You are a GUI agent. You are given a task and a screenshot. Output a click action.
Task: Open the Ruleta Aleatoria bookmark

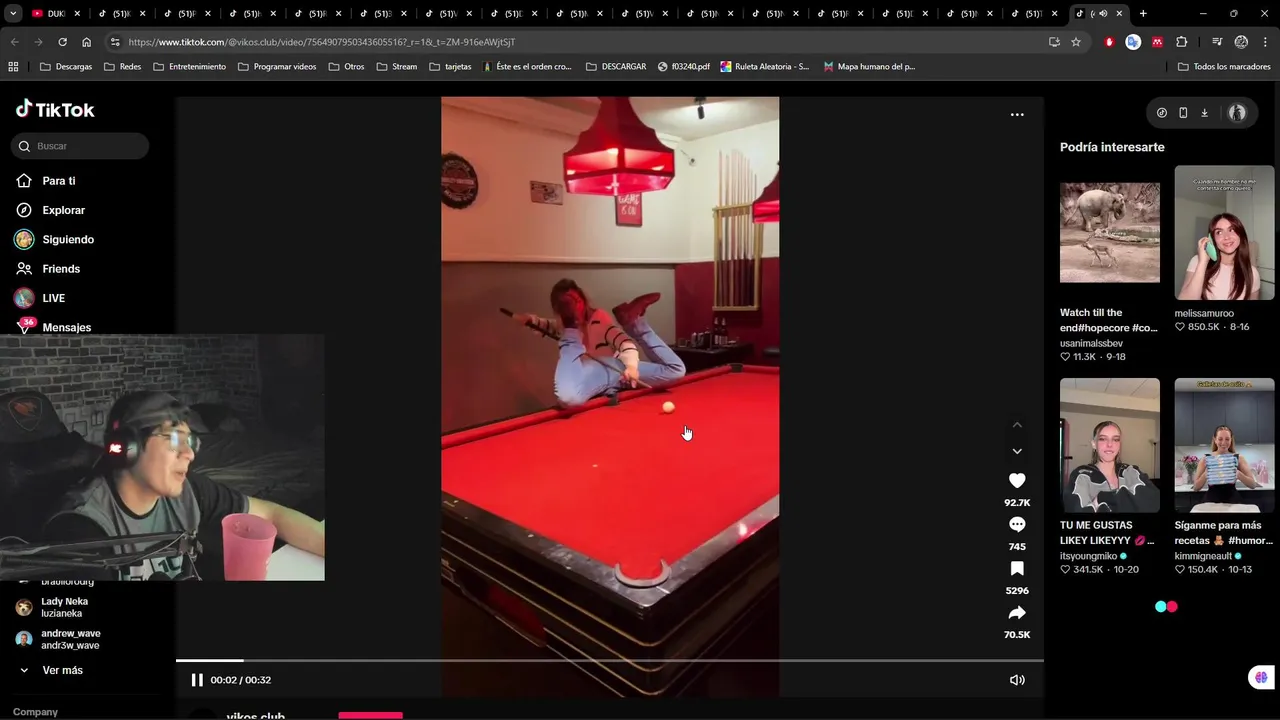(x=764, y=67)
